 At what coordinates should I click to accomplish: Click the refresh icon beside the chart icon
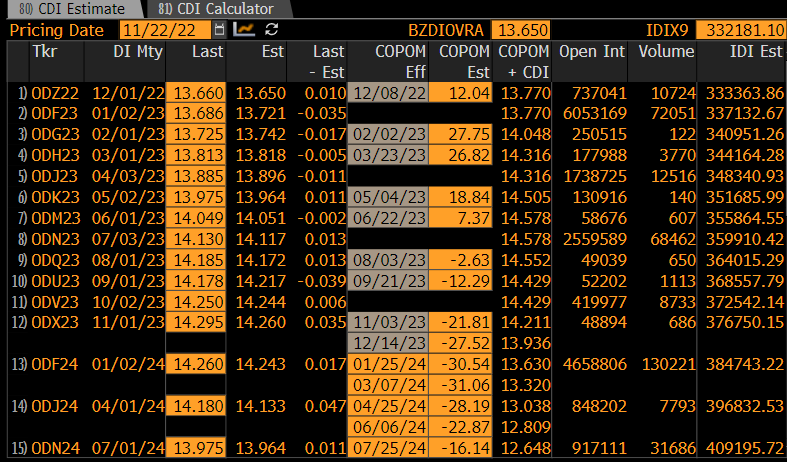click(272, 30)
